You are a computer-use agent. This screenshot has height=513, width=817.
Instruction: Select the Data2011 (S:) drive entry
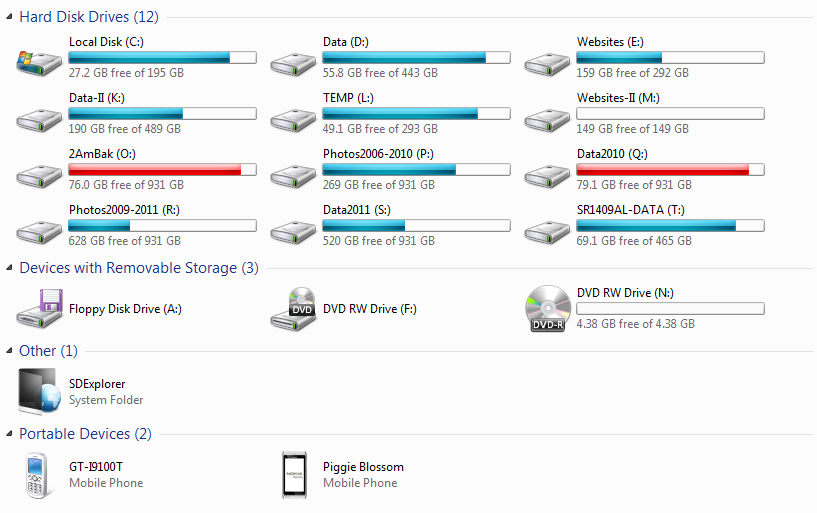click(x=356, y=210)
